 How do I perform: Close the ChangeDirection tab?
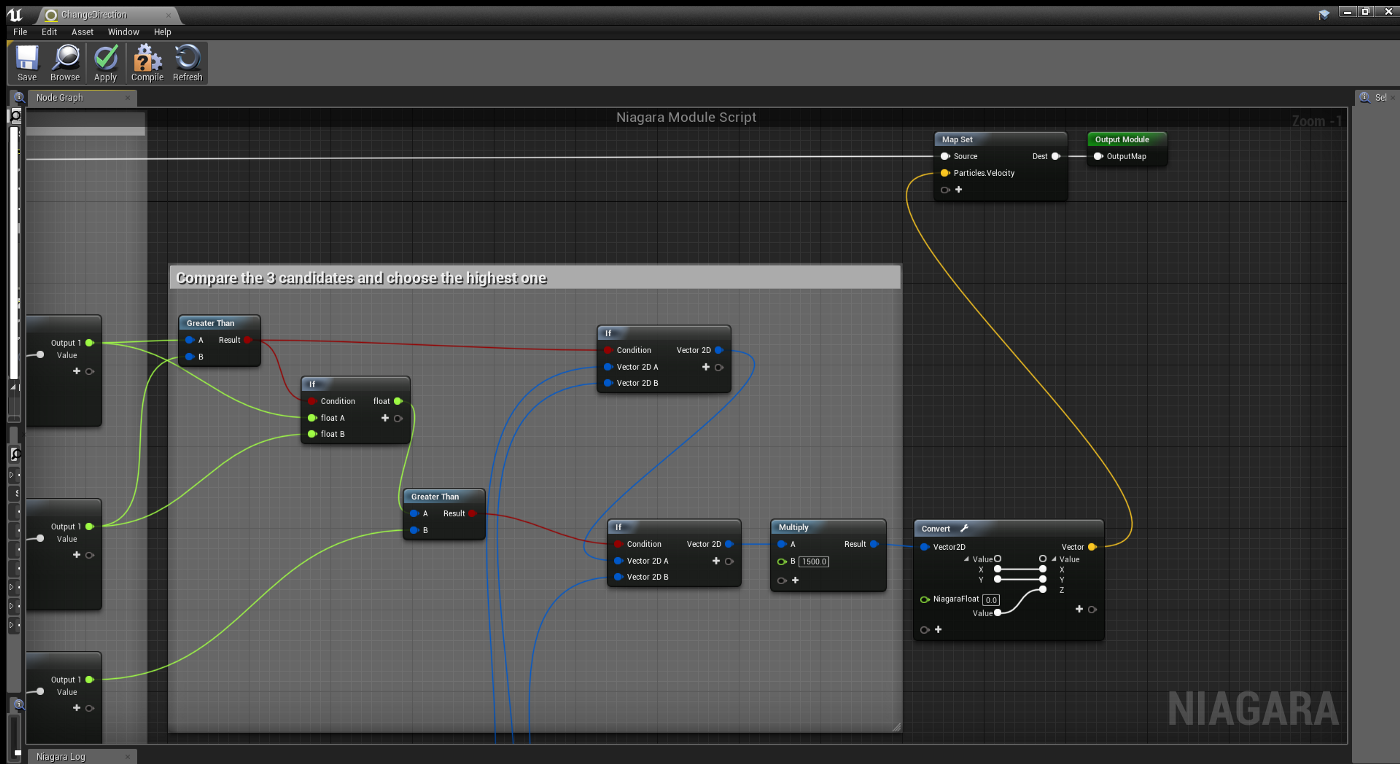[x=169, y=15]
